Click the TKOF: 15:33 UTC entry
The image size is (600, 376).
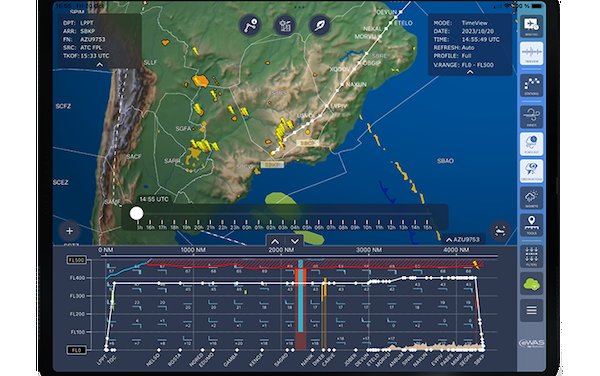pos(86,56)
